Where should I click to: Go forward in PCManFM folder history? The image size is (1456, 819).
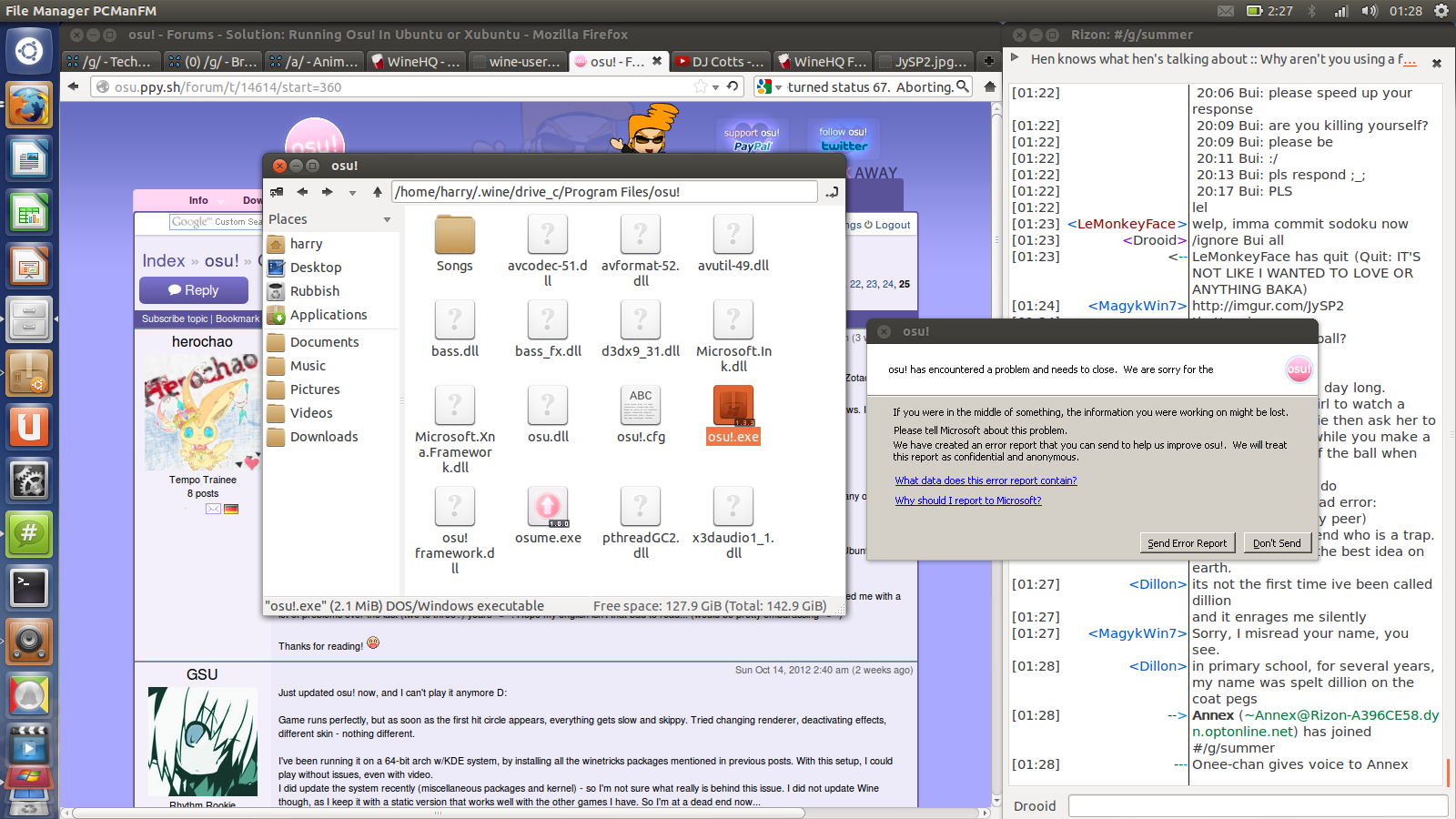click(328, 192)
